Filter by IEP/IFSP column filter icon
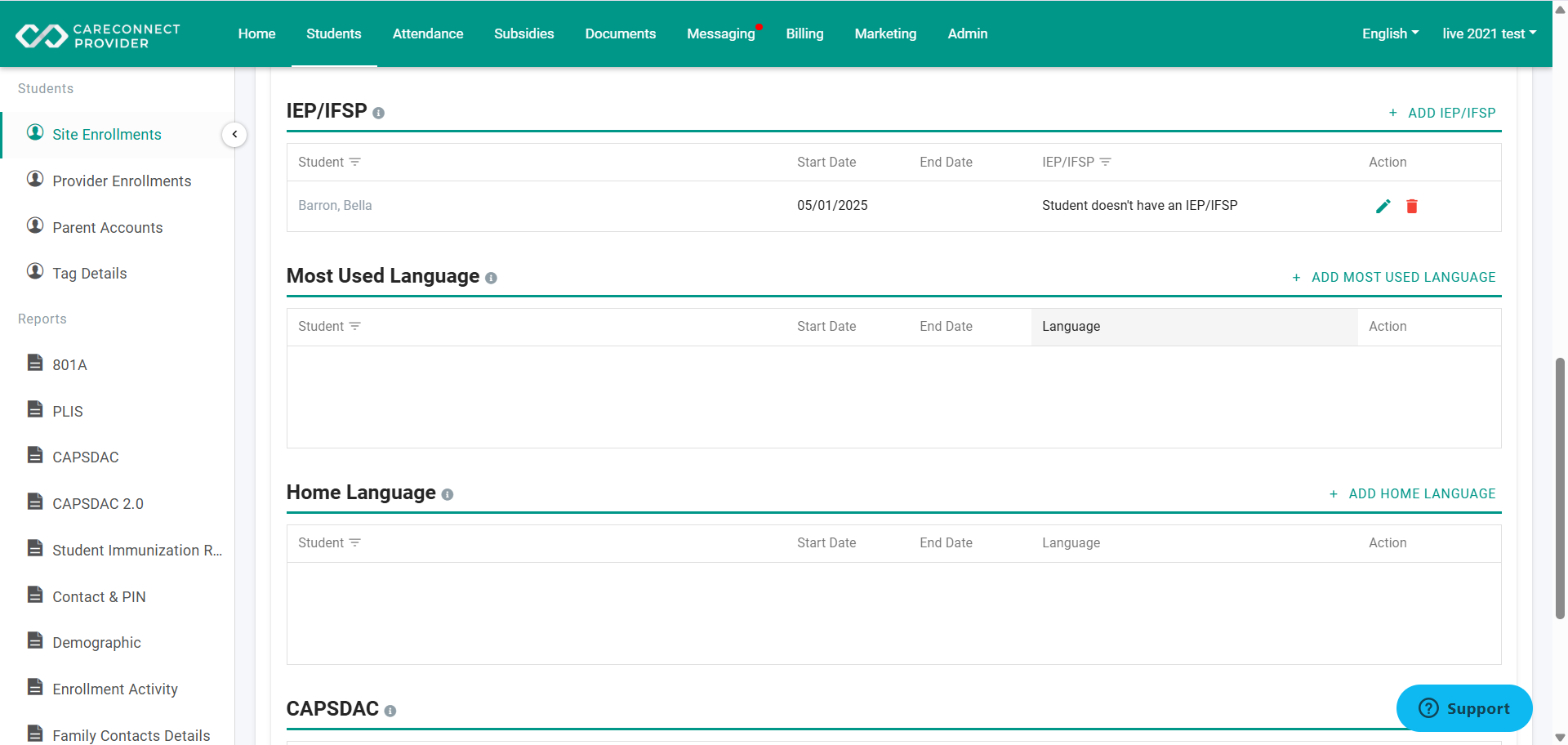This screenshot has width=1568, height=745. click(x=1106, y=162)
